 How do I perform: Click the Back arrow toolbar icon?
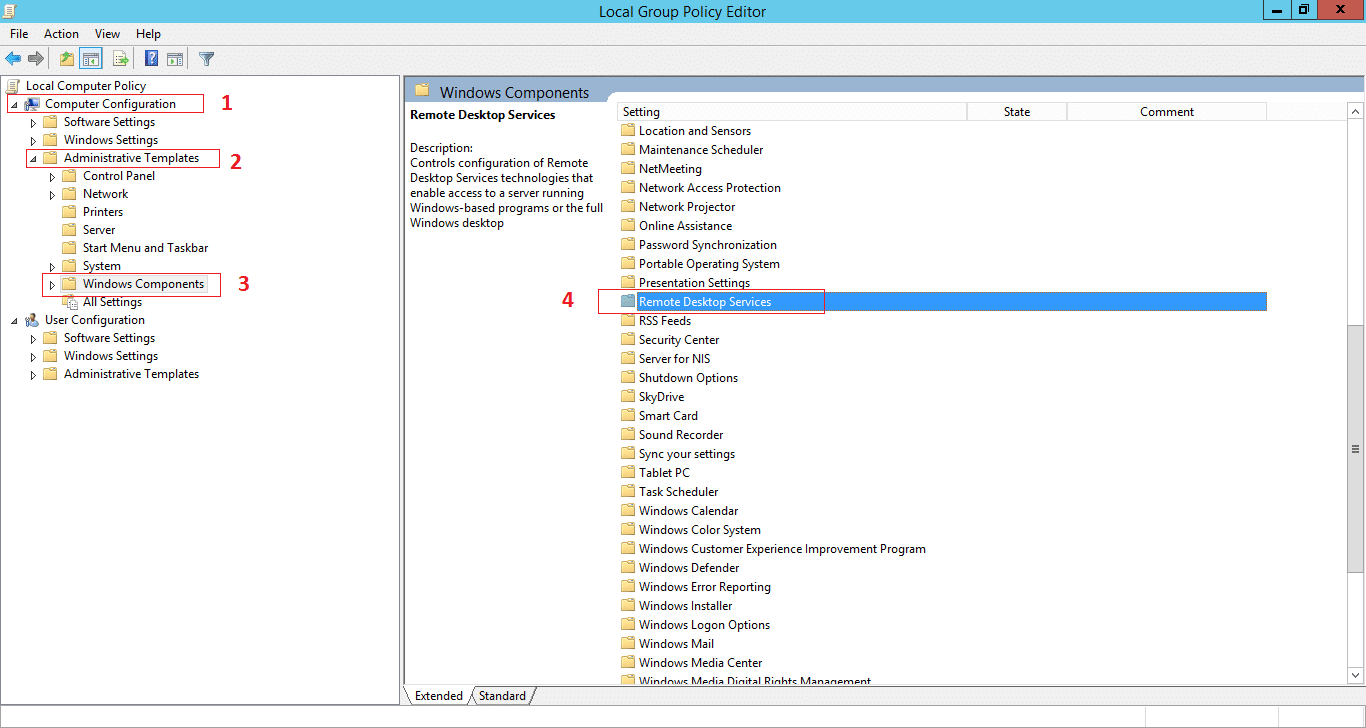13,59
